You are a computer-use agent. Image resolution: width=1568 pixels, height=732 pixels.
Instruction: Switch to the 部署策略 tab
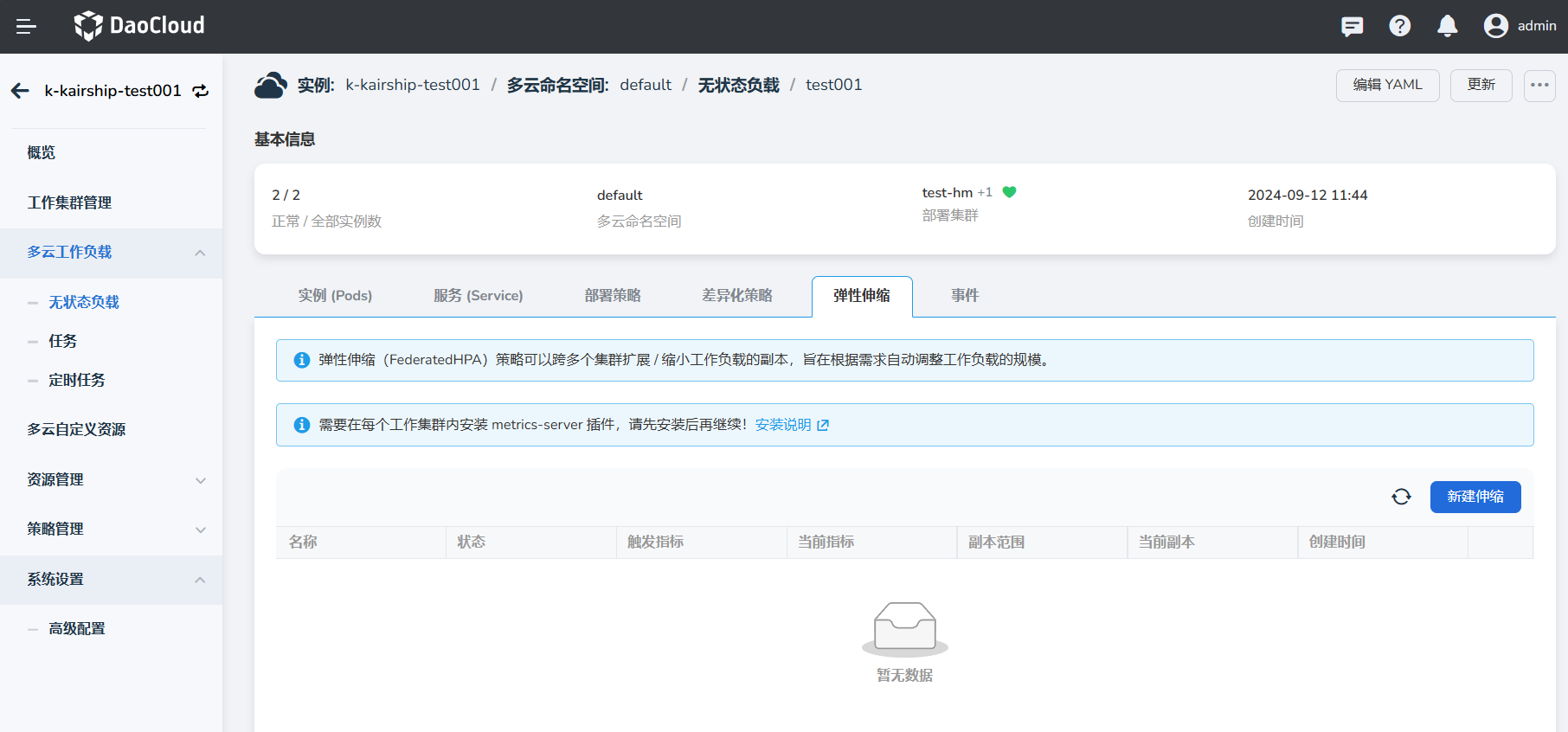tap(613, 296)
